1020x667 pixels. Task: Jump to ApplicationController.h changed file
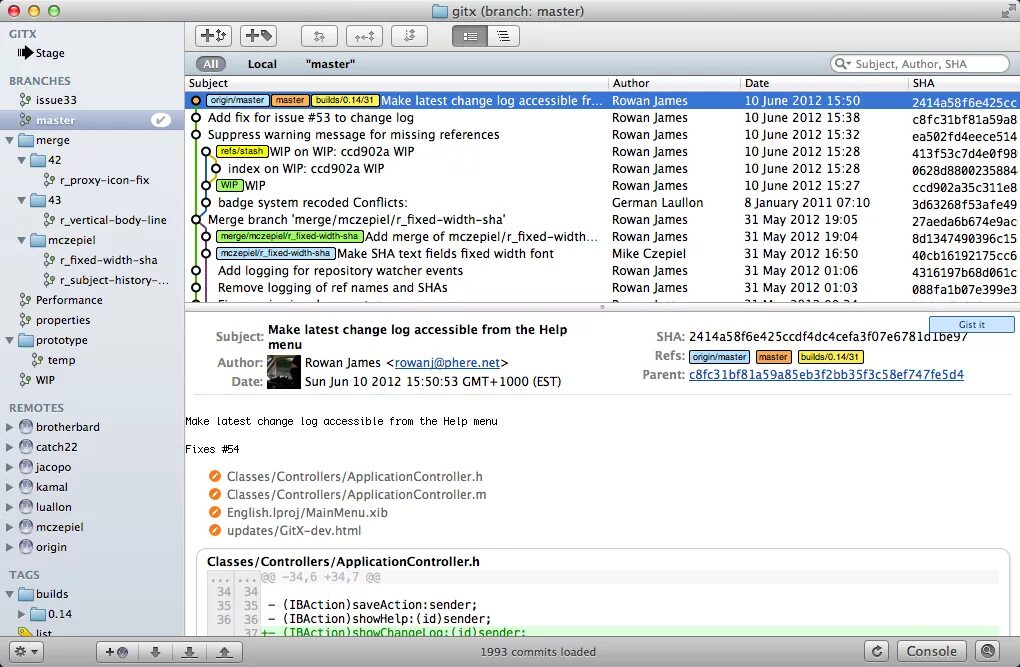tap(355, 476)
